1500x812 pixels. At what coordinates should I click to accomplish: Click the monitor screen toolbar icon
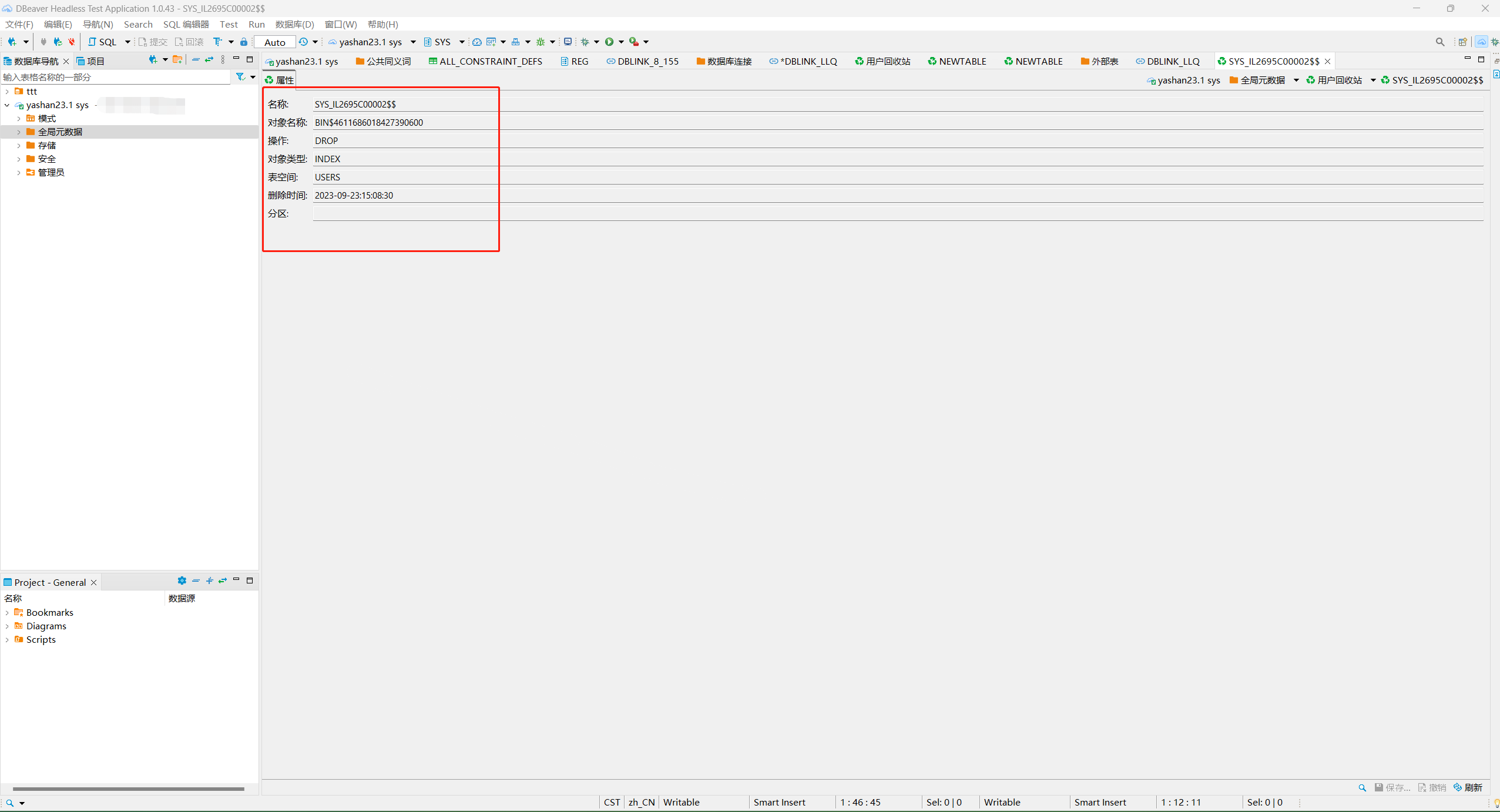(568, 42)
